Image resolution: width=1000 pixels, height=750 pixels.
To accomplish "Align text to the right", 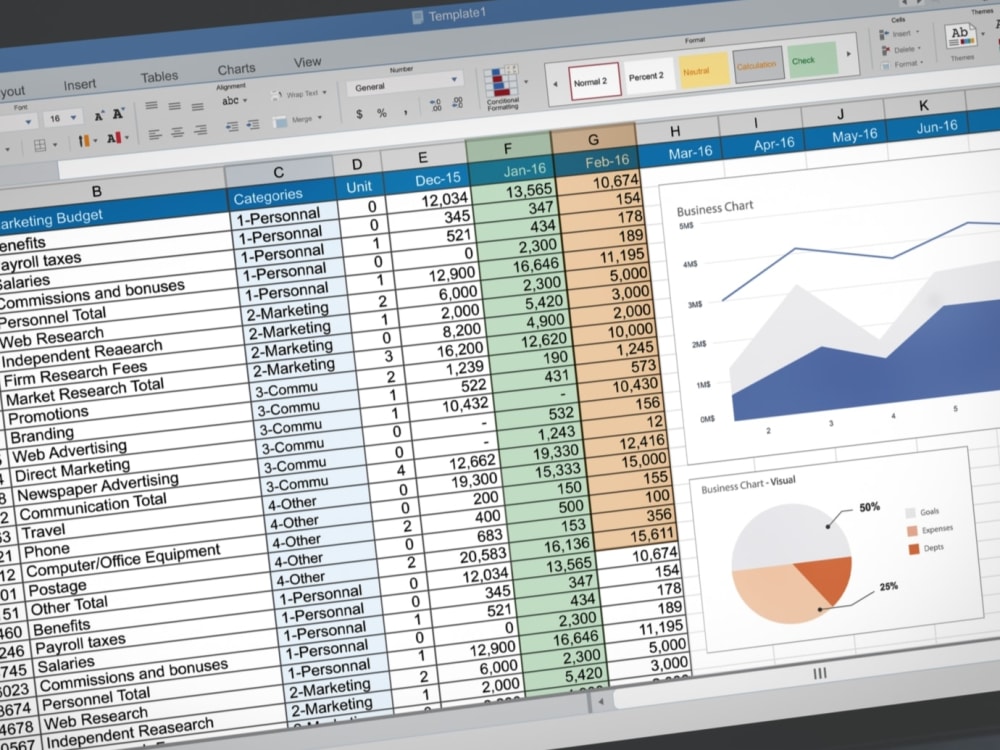I will pyautogui.click(x=200, y=130).
